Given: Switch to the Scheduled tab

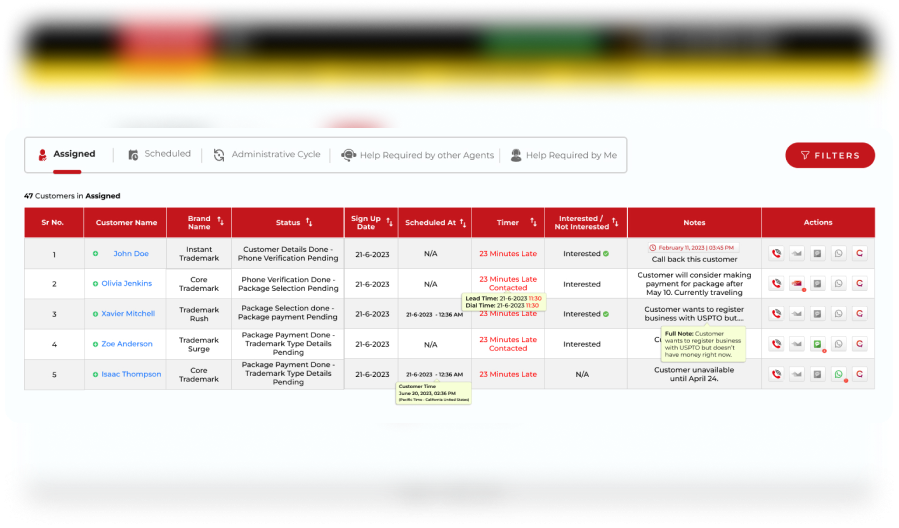Looking at the screenshot, I should point(159,155).
